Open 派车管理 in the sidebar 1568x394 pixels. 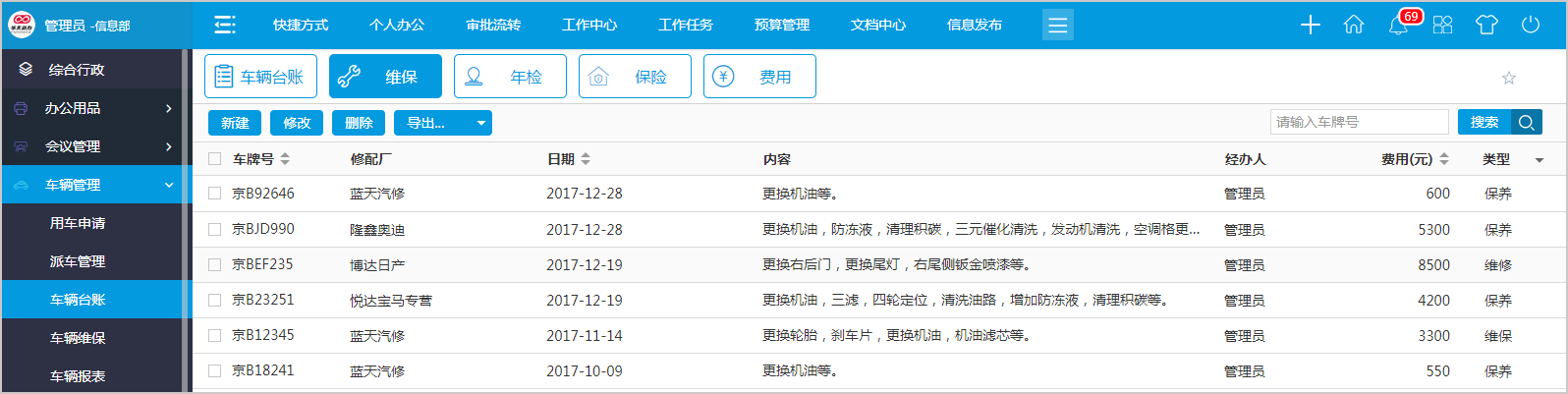point(78,261)
